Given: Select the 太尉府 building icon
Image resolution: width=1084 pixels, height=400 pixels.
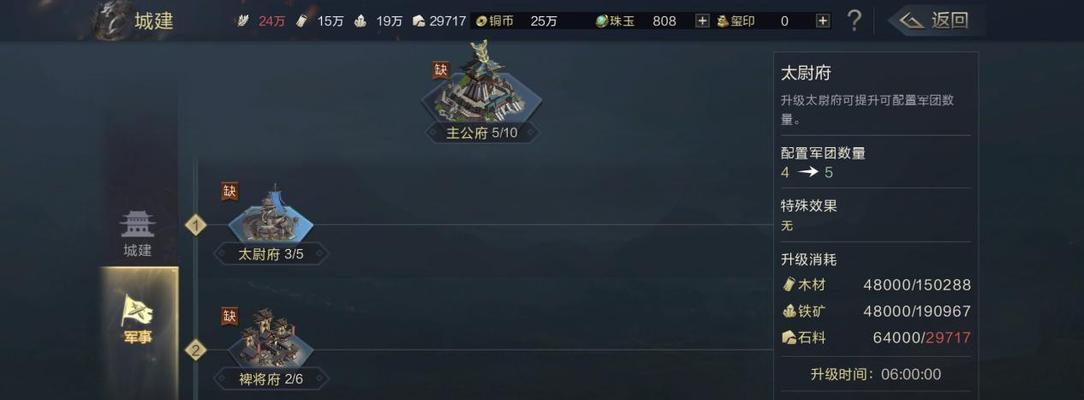Looking at the screenshot, I should pyautogui.click(x=270, y=216).
